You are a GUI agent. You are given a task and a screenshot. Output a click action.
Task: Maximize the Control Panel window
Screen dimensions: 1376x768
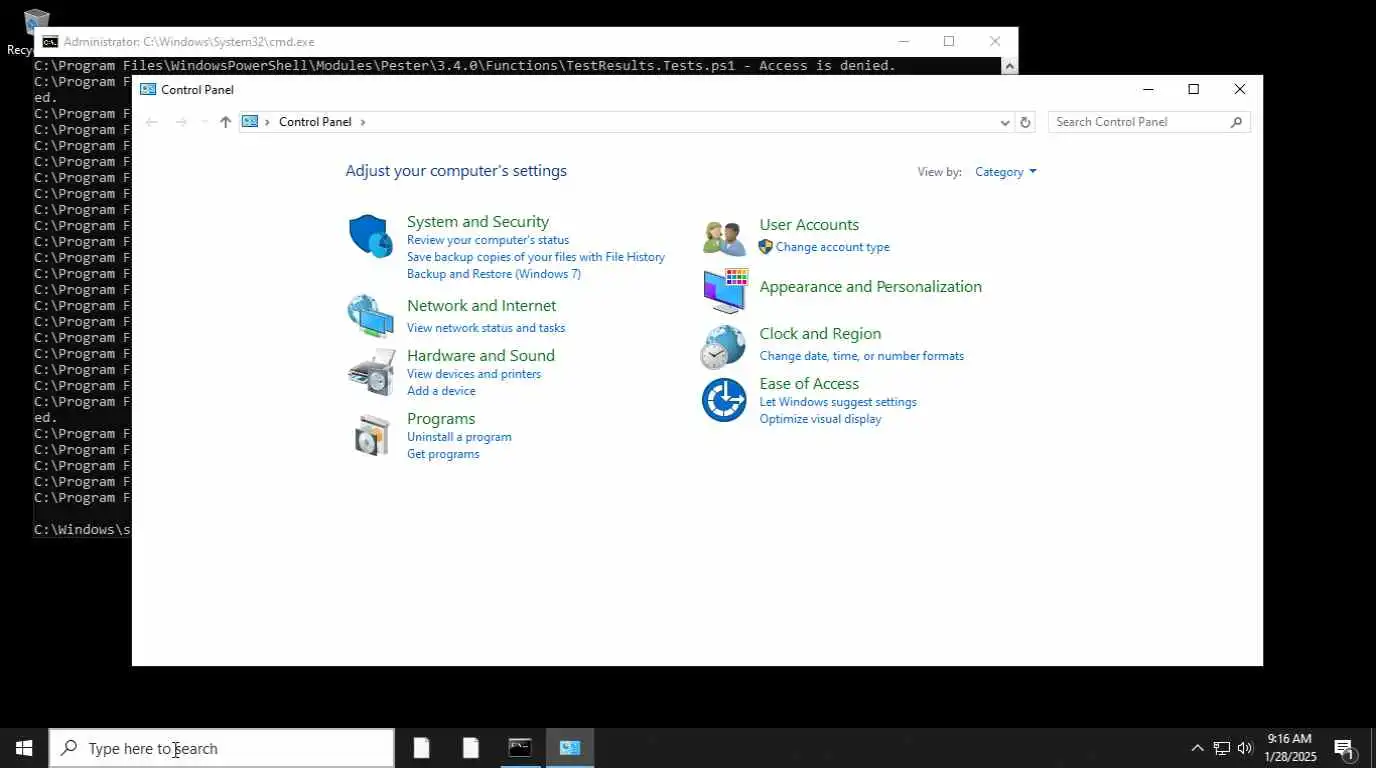click(x=1193, y=89)
